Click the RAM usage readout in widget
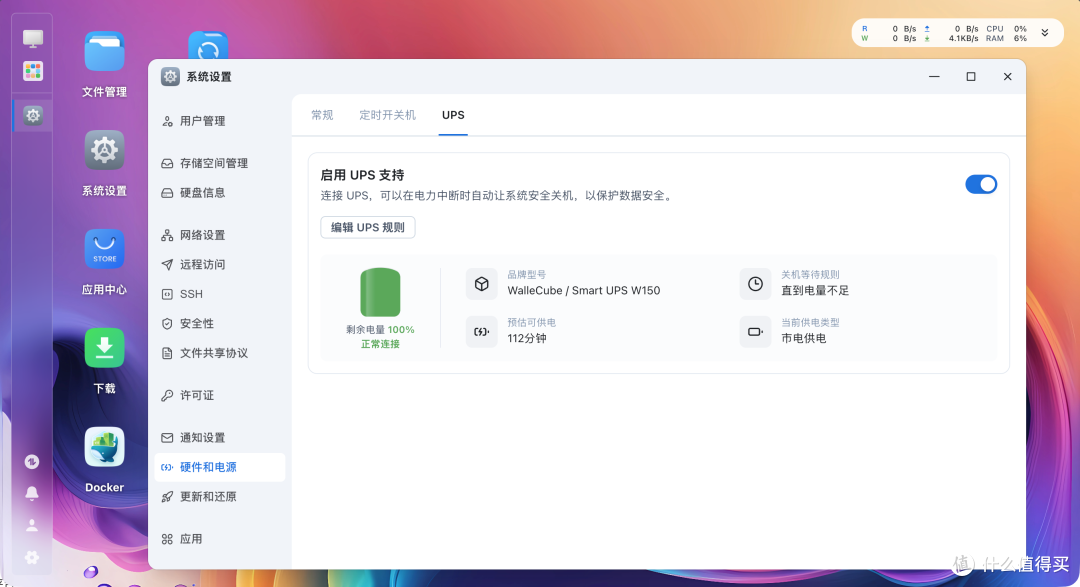The height and width of the screenshot is (587, 1080). click(x=1006, y=39)
